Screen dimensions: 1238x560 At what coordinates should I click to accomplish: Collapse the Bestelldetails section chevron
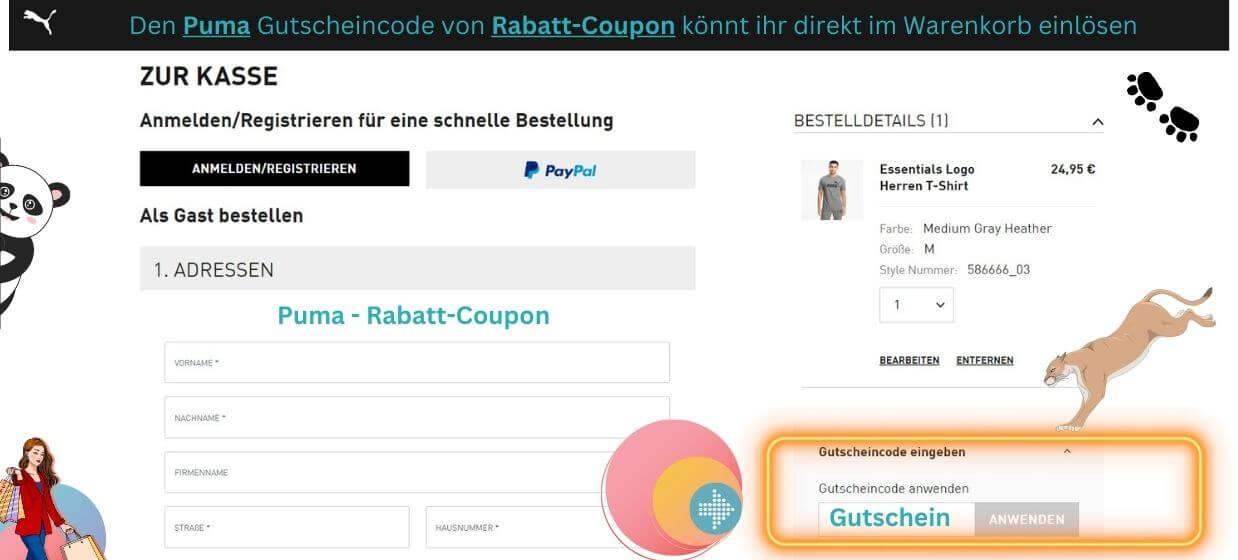[x=1097, y=122]
